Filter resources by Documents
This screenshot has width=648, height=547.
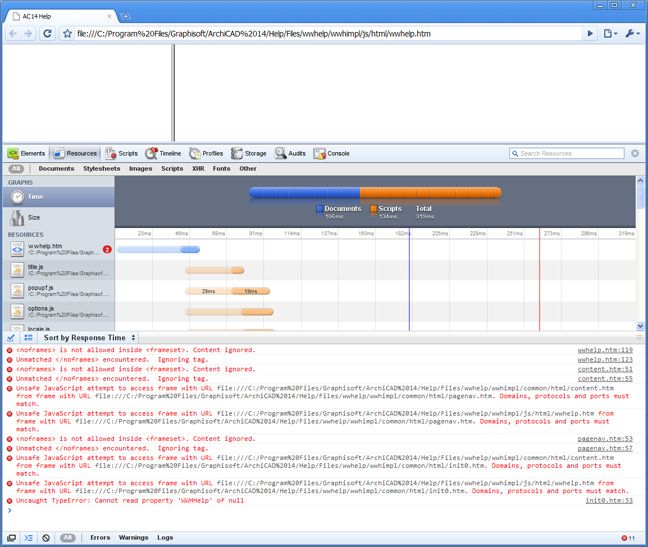(56, 169)
